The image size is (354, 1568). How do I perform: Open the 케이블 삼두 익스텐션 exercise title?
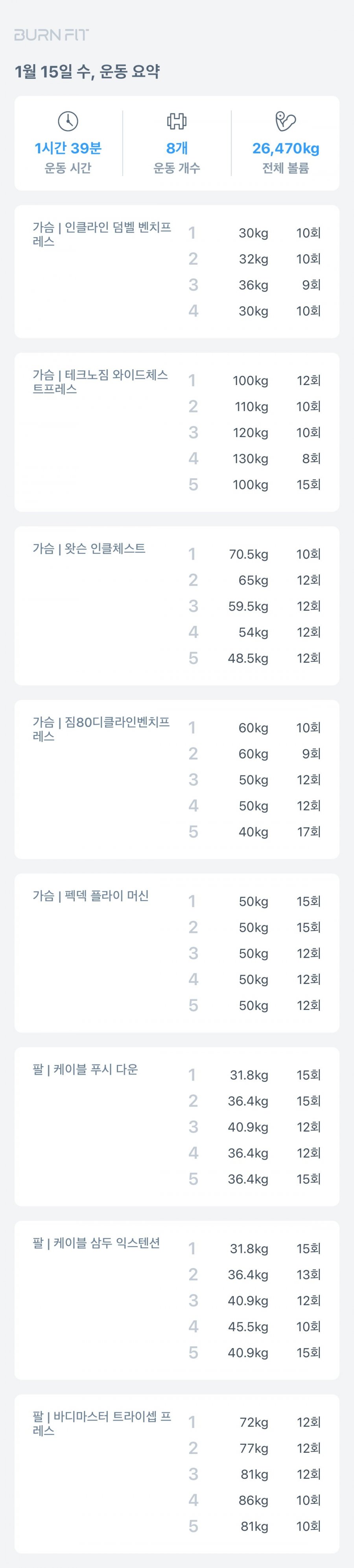pos(96,1242)
